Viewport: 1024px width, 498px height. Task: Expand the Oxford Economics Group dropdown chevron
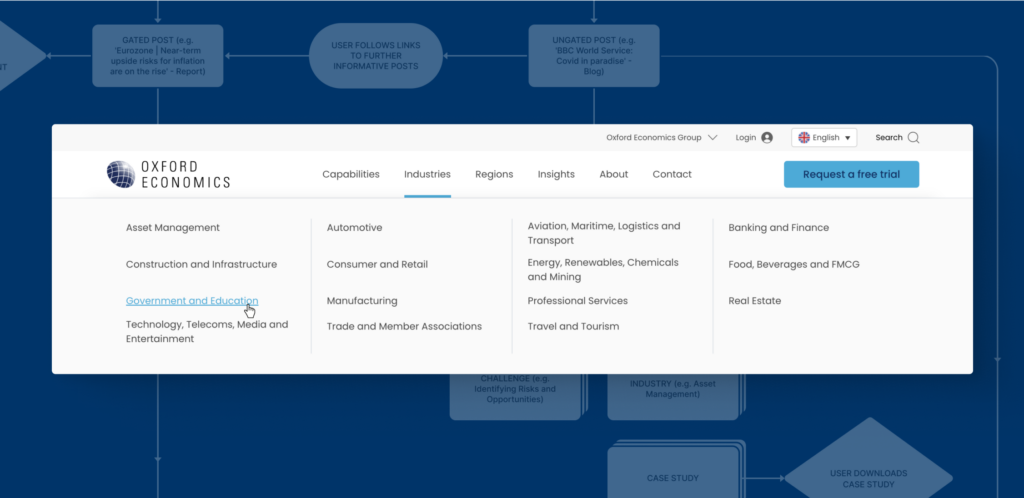(x=712, y=138)
